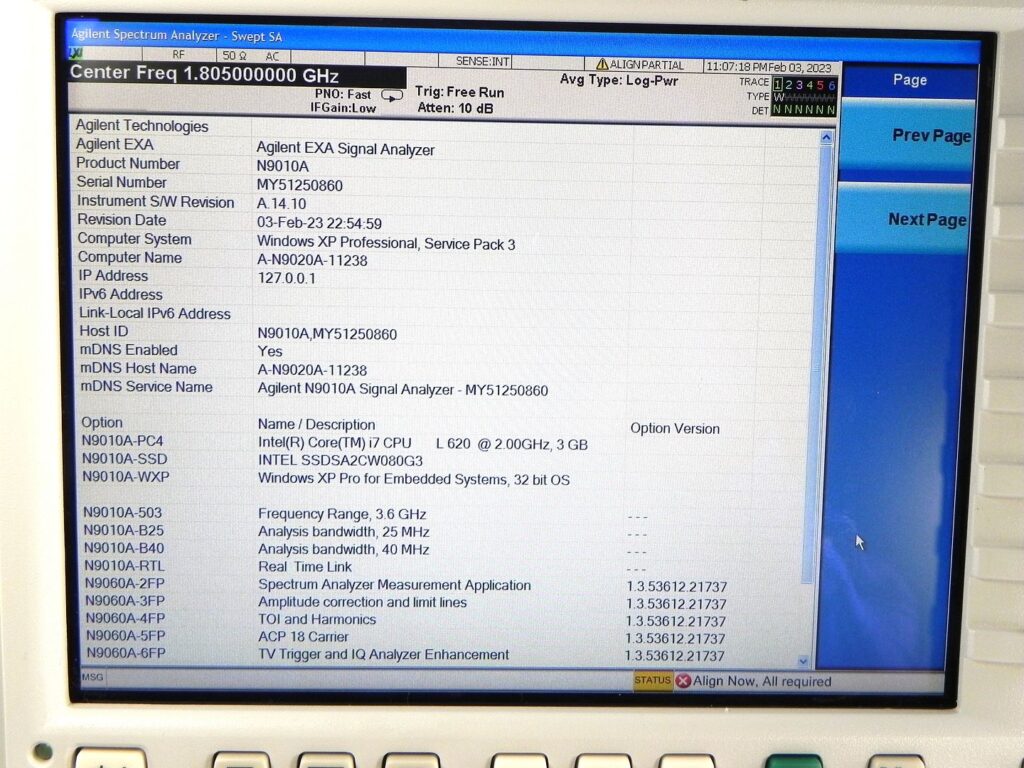Click the AC coupling indicator

pos(272,56)
